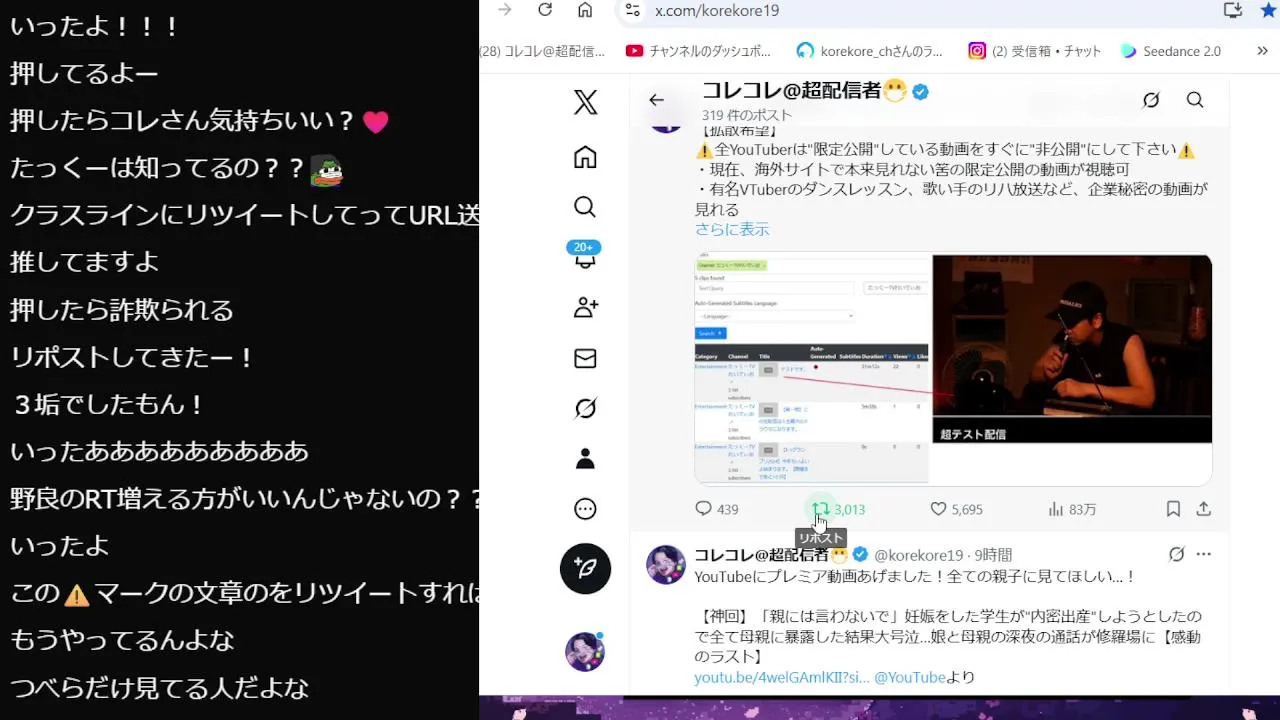Screen dimensions: 1280x720
Task: Click browser forward arrow
Action: click(505, 10)
